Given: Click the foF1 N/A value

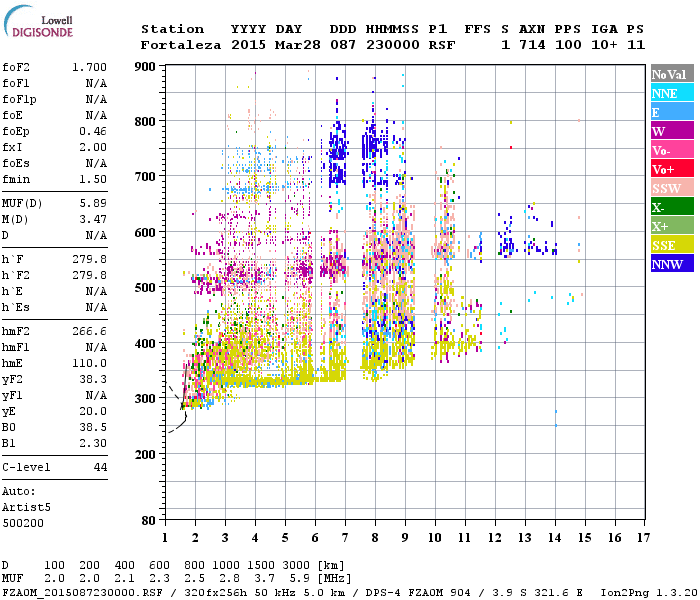Looking at the screenshot, I should click(x=96, y=83).
